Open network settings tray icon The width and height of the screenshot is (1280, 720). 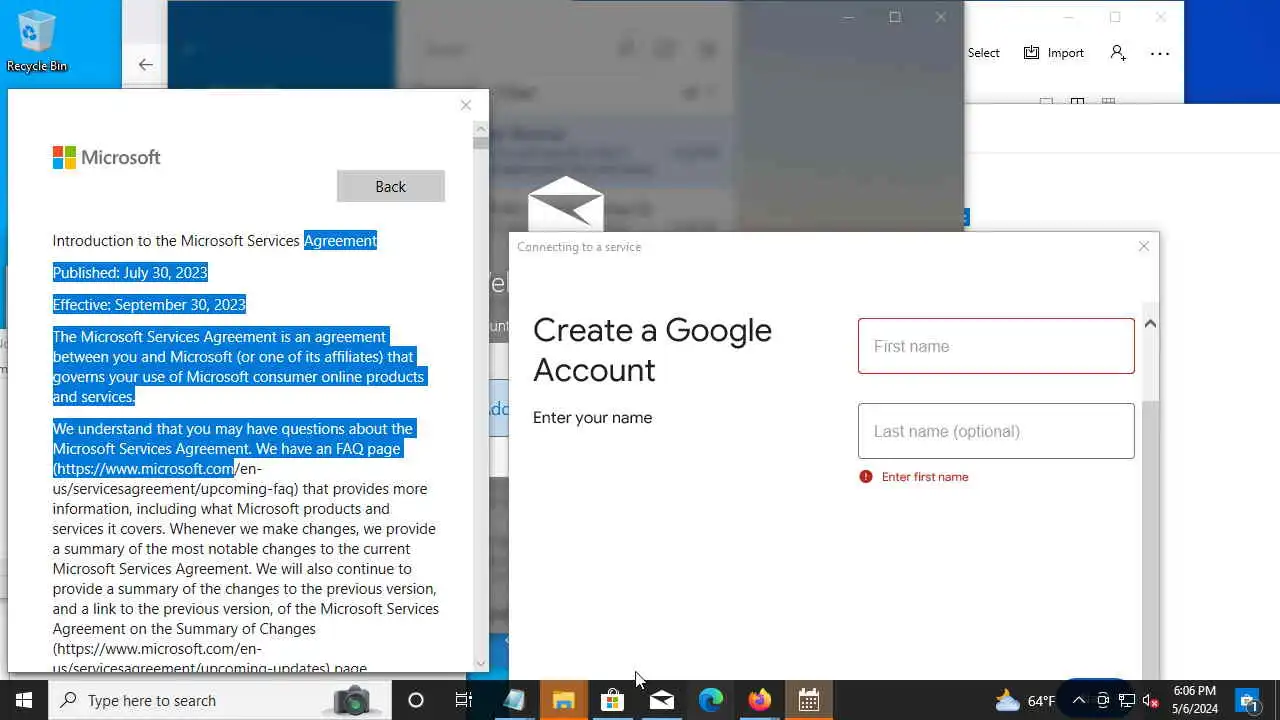pos(1126,700)
